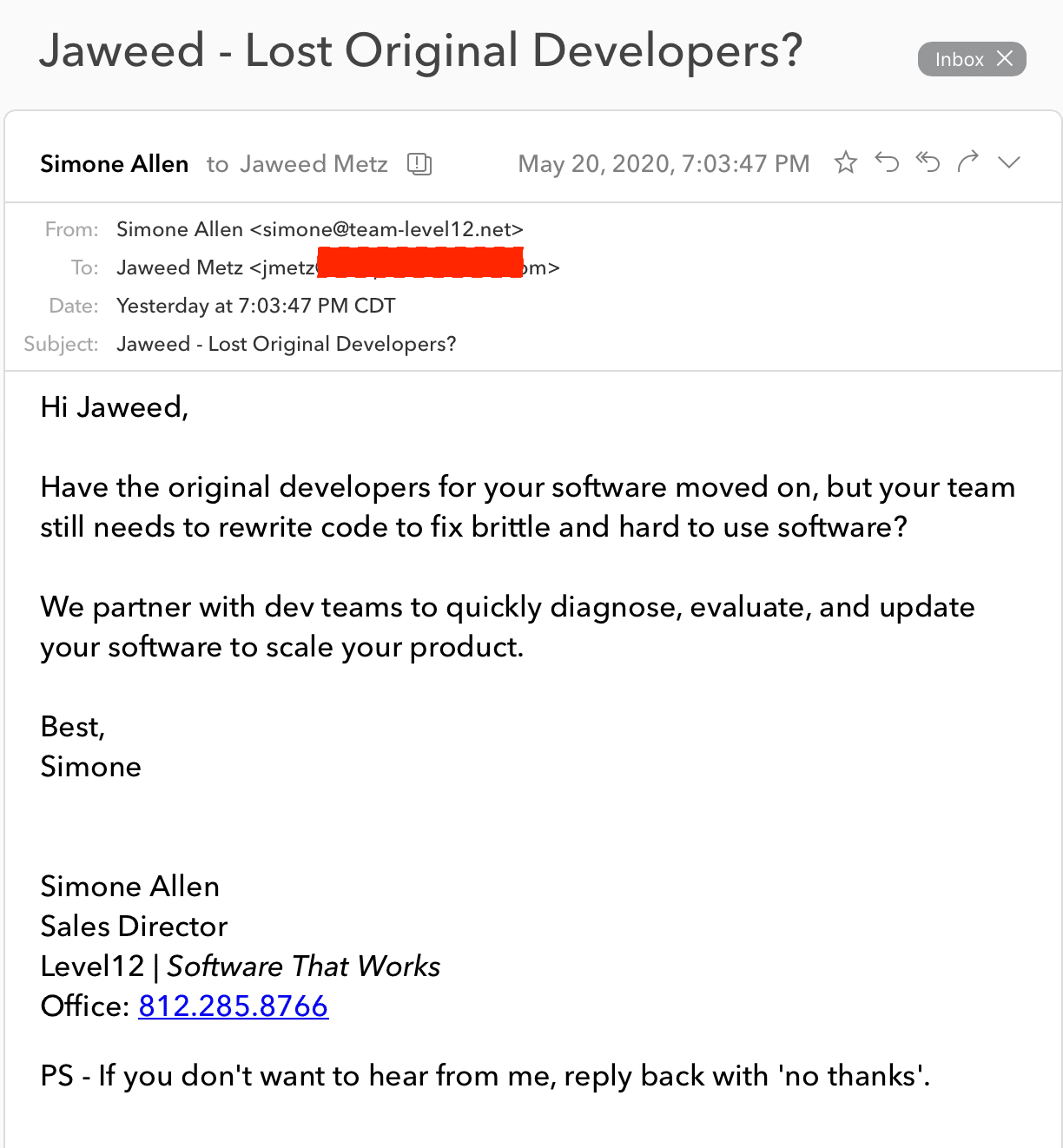Remove the Inbox label with the X
This screenshot has height=1148, width=1063.
[x=1005, y=59]
